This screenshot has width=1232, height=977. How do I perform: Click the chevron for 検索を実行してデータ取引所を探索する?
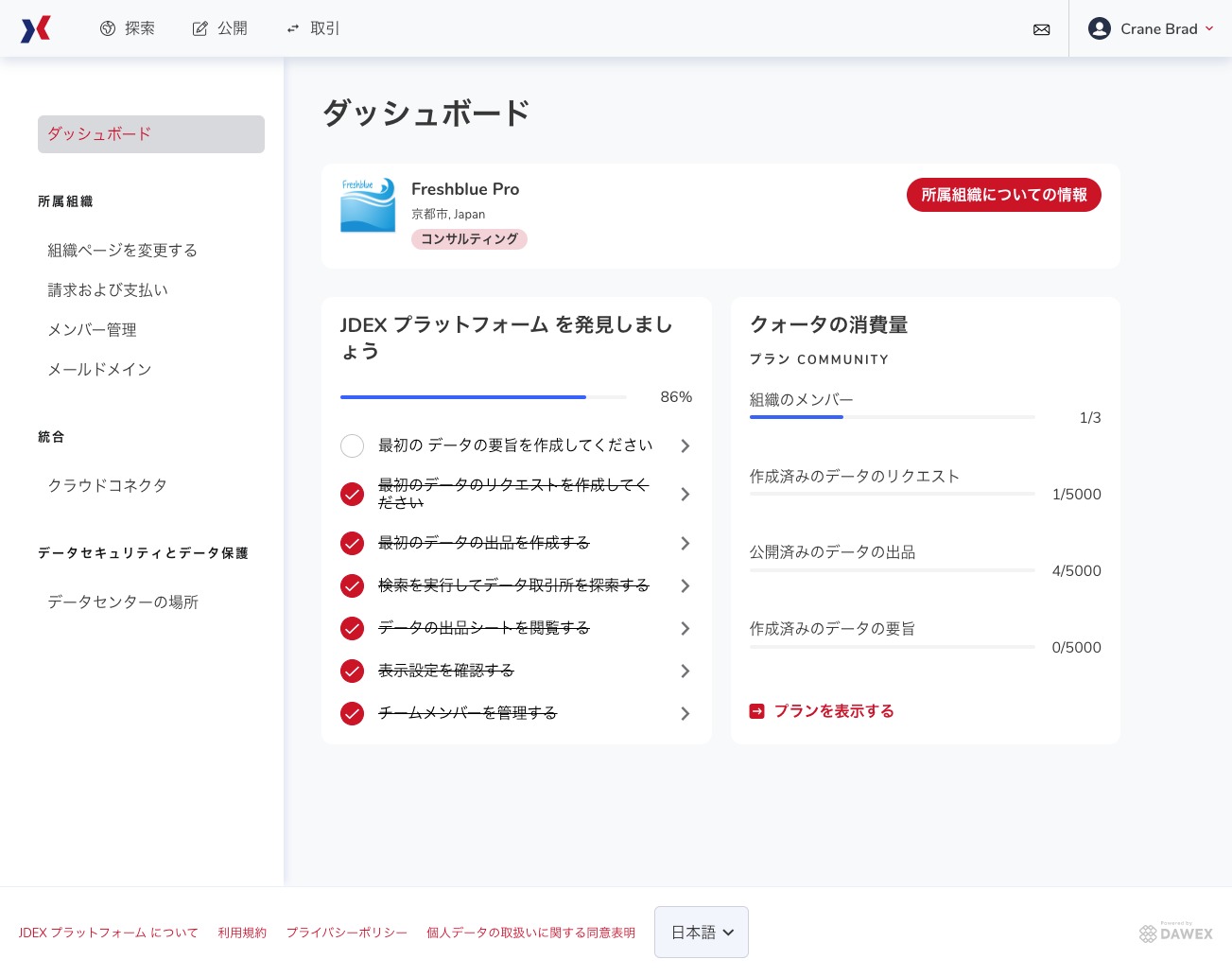click(685, 586)
